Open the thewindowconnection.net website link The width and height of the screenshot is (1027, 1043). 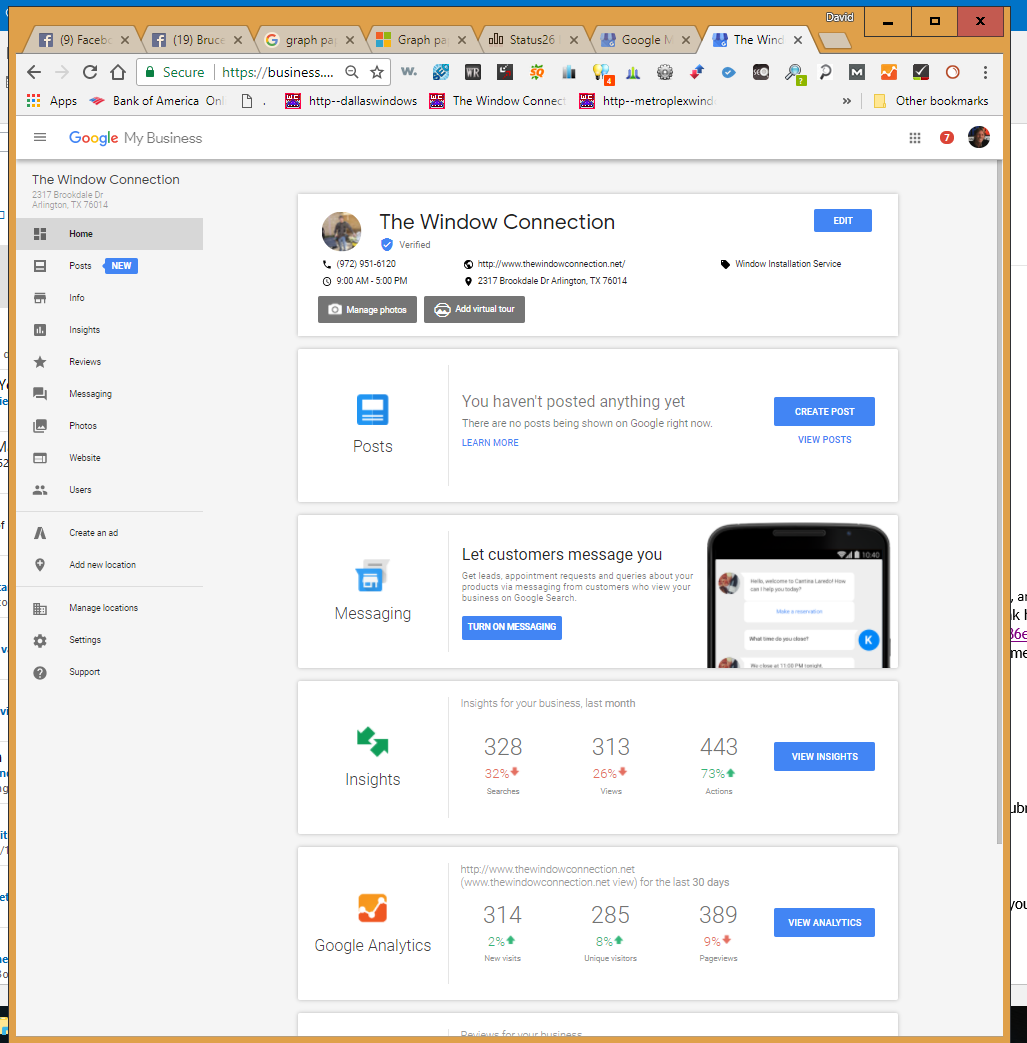point(551,264)
